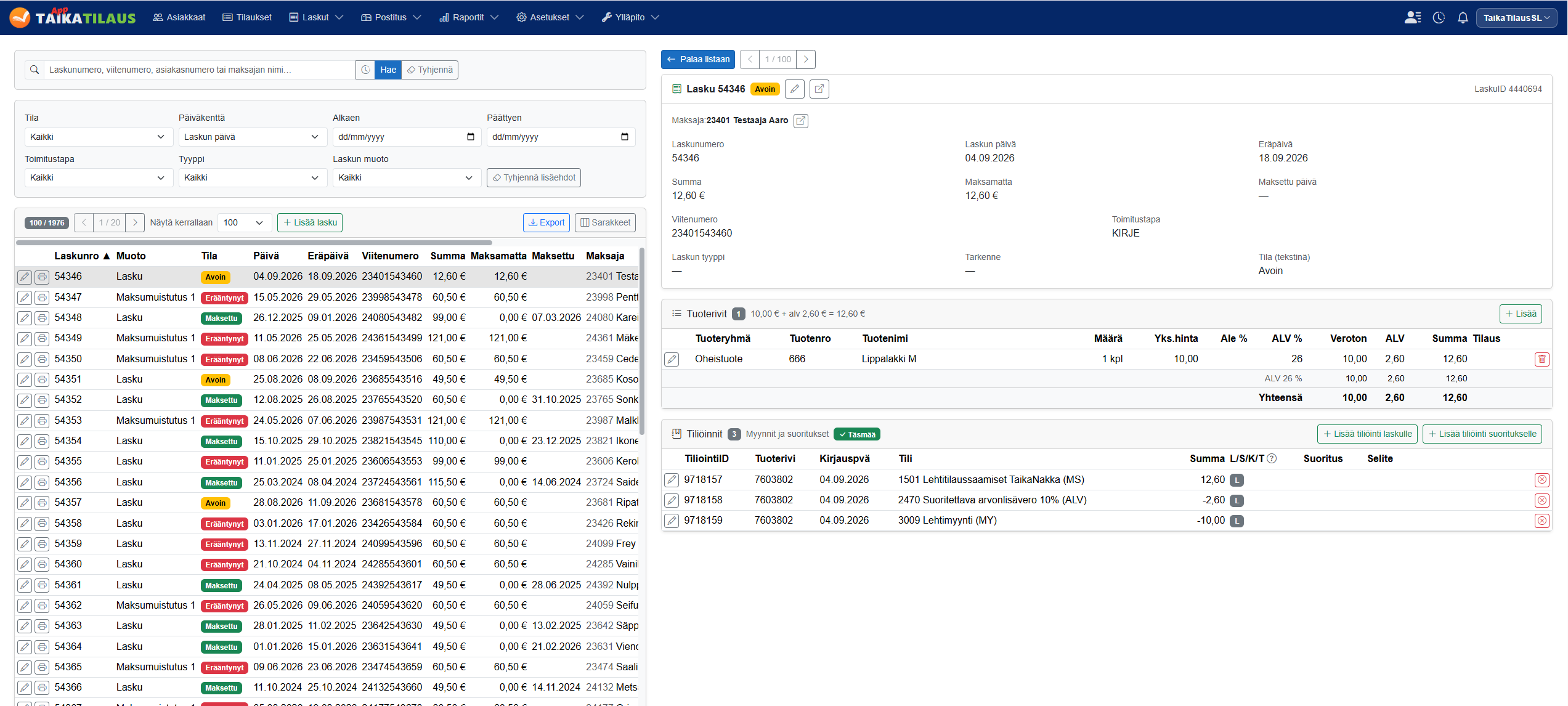Image resolution: width=1568 pixels, height=706 pixels.
Task: Print invoice 54347 from the list
Action: click(42, 298)
